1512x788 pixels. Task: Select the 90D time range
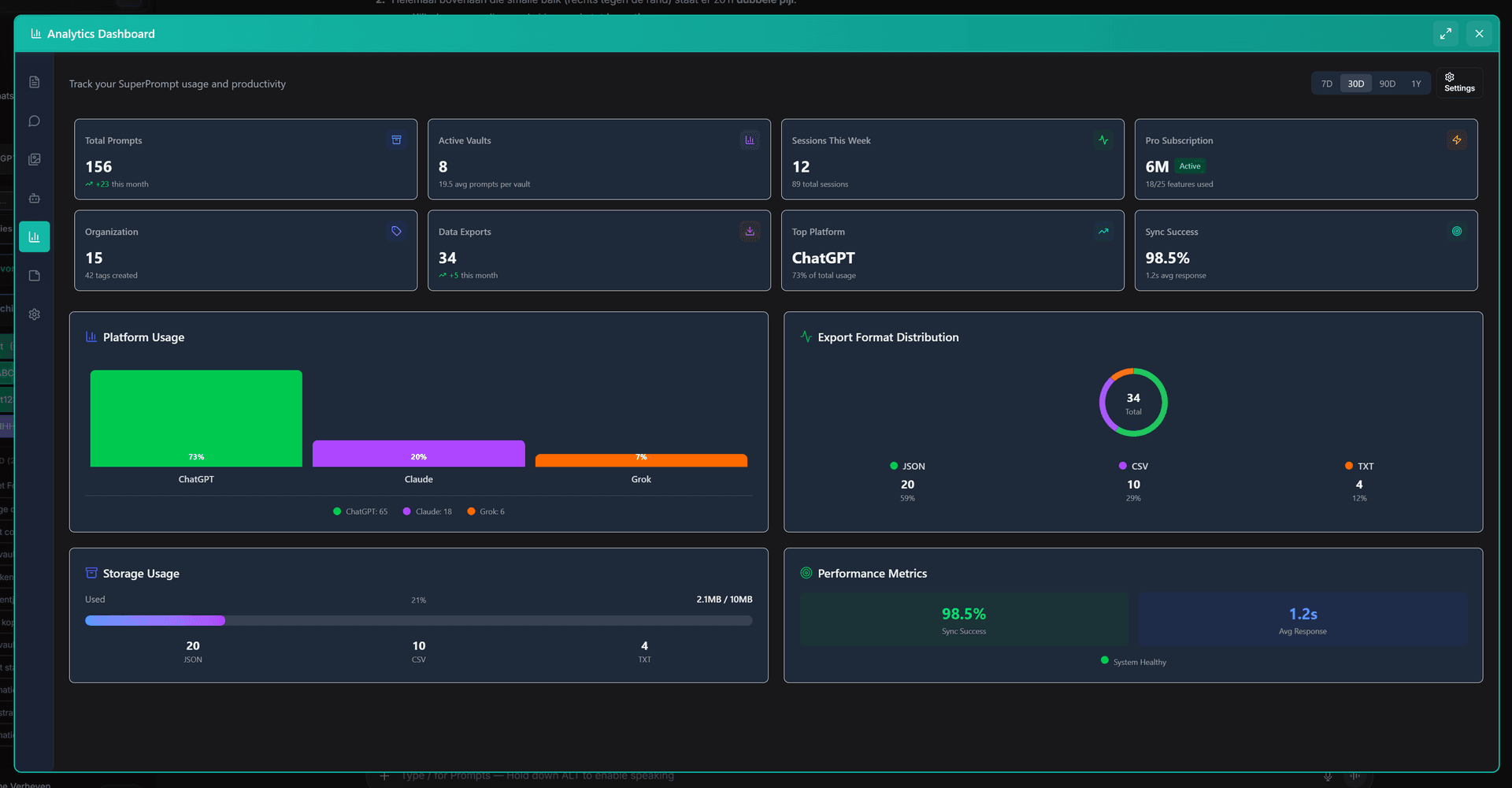click(x=1387, y=83)
